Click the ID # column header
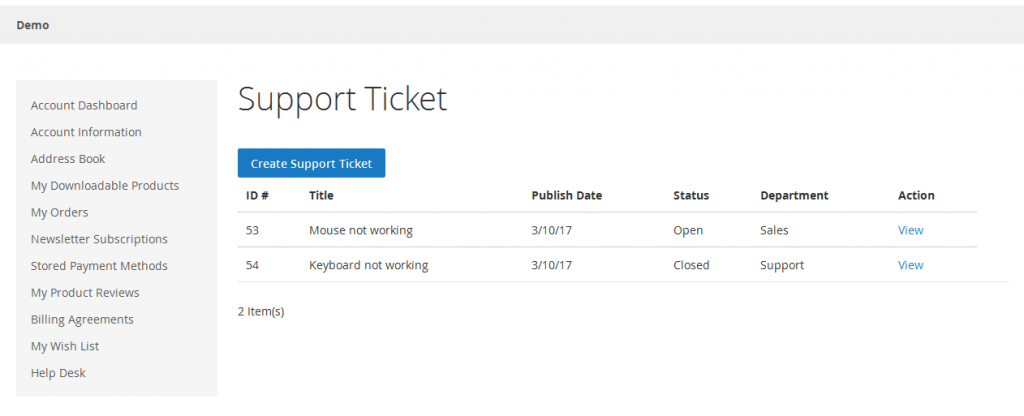The height and width of the screenshot is (416, 1024). point(257,195)
